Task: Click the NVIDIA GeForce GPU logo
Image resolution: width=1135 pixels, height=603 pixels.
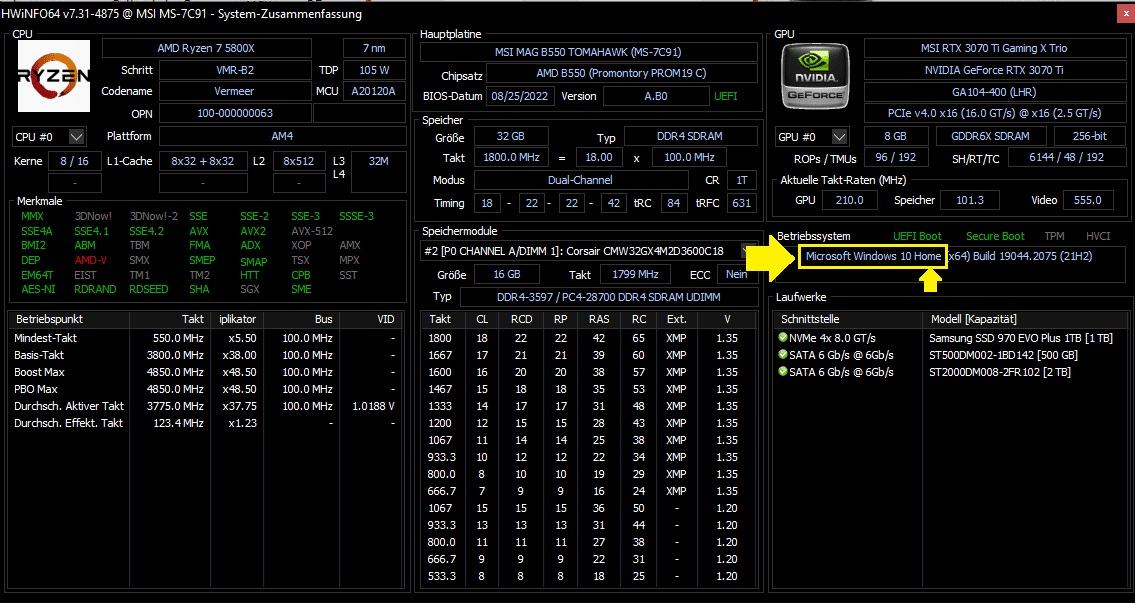Action: pos(815,75)
